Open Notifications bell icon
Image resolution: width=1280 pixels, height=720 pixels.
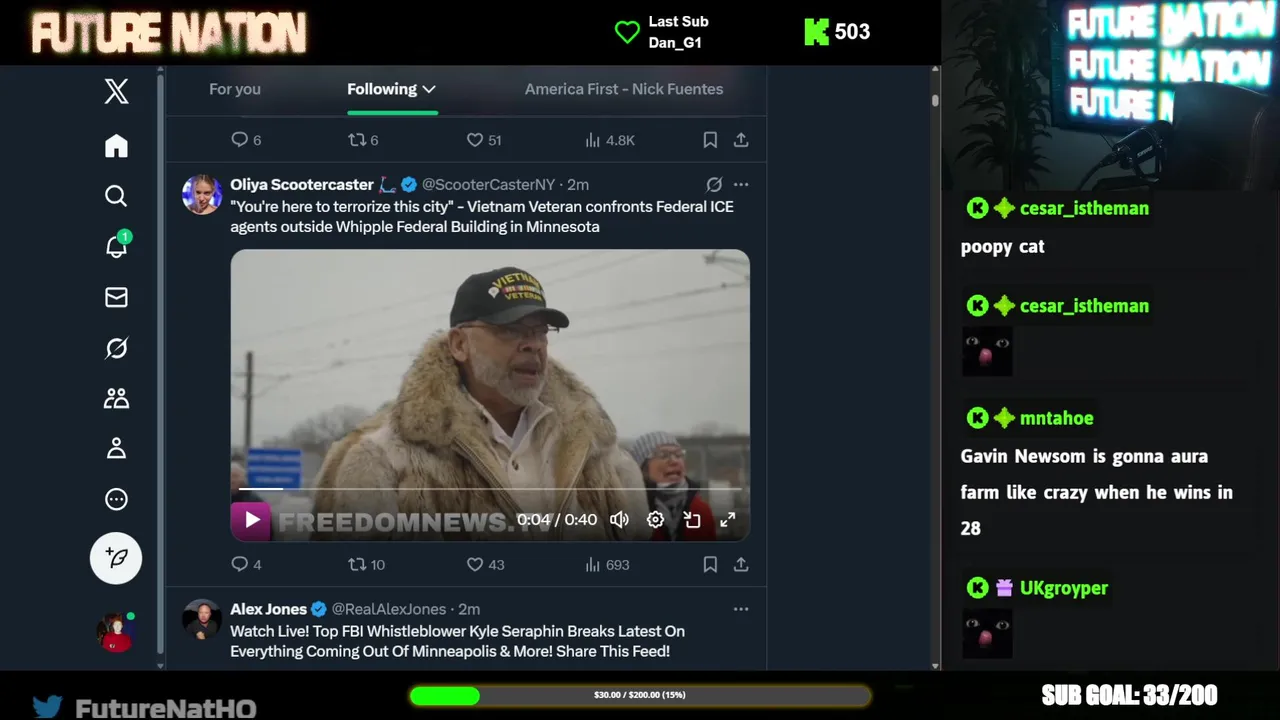(x=116, y=246)
